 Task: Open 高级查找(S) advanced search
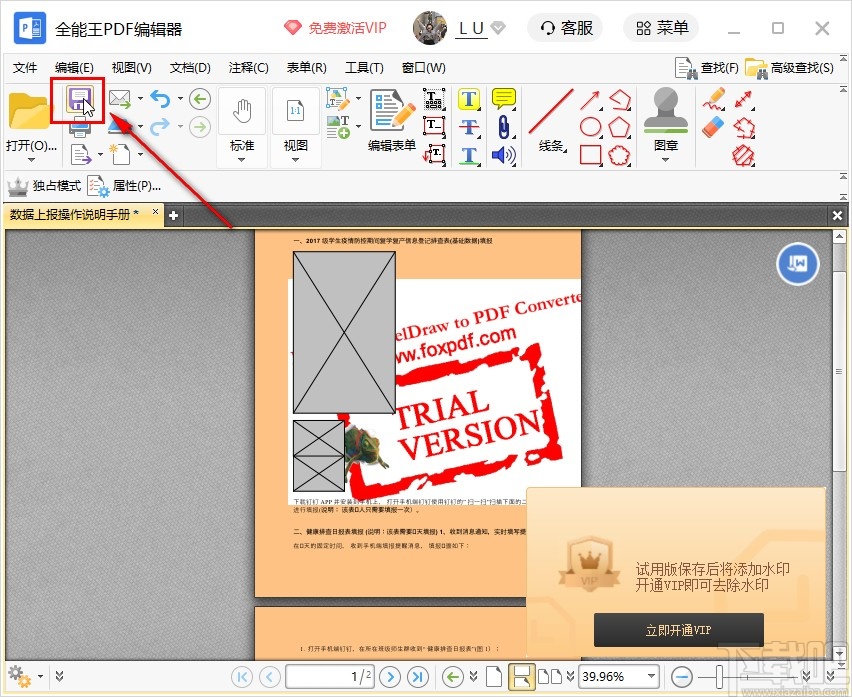[790, 68]
